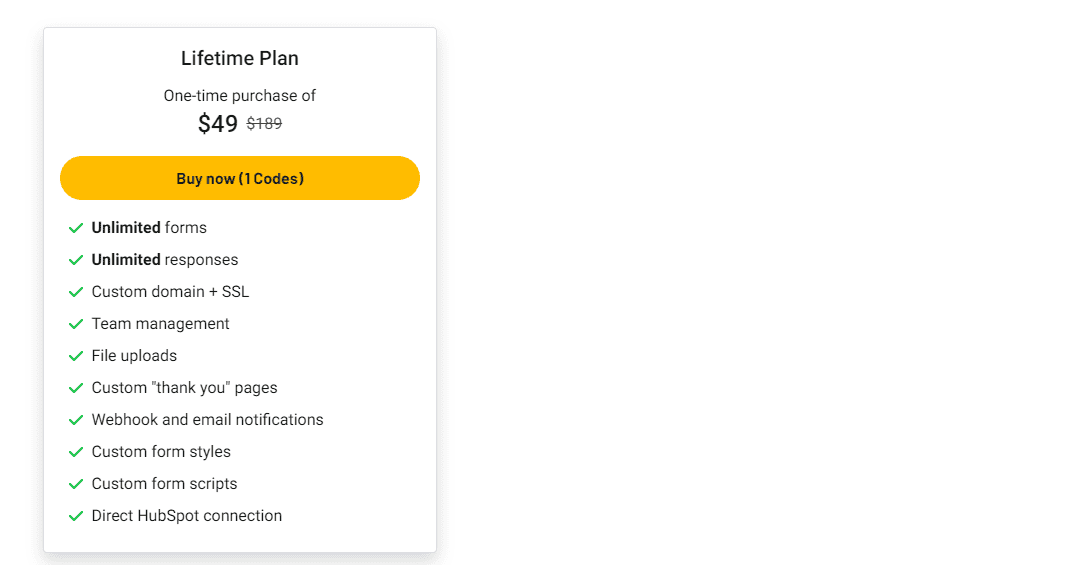
Task: Select the Unlimited forms feature text
Action: click(x=149, y=228)
